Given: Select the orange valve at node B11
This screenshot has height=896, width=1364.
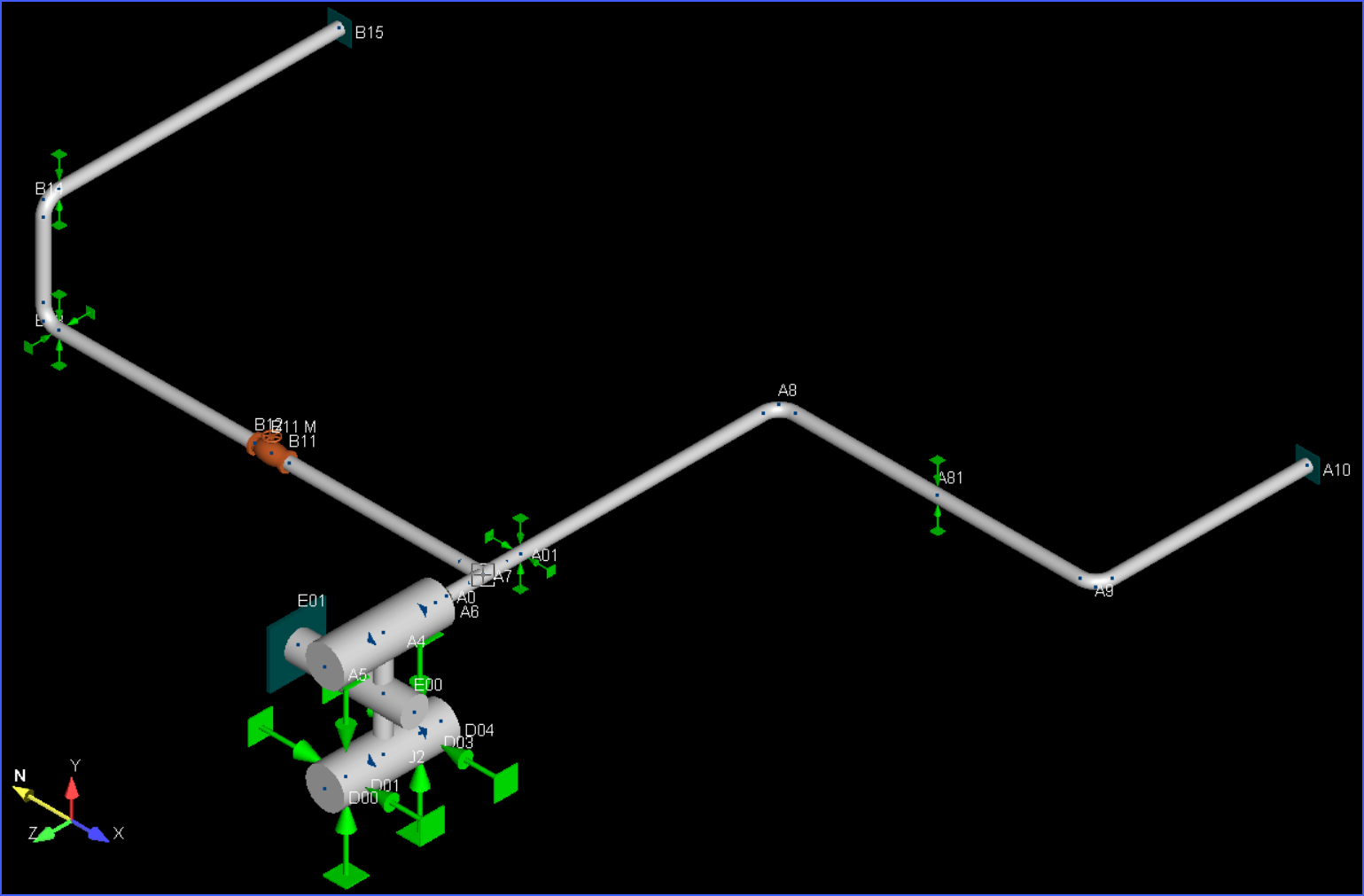Looking at the screenshot, I should coord(271,451).
